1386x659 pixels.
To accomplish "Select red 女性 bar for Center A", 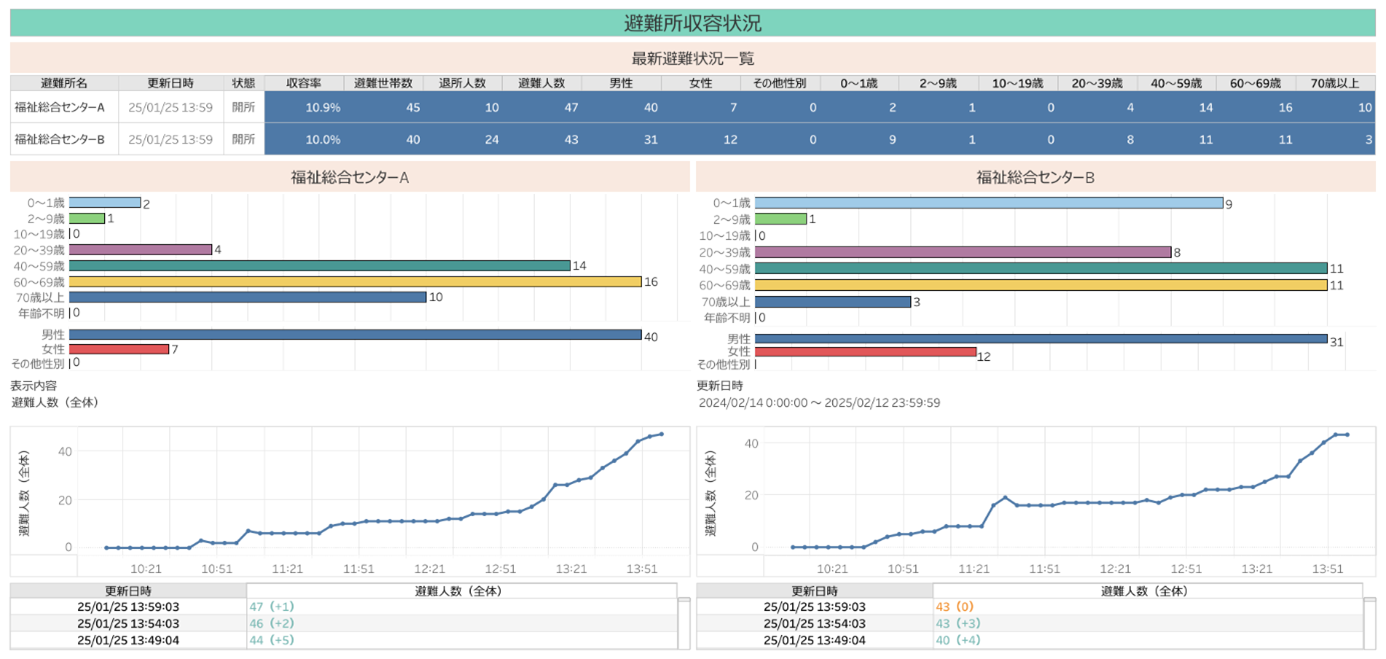I will (x=119, y=349).
